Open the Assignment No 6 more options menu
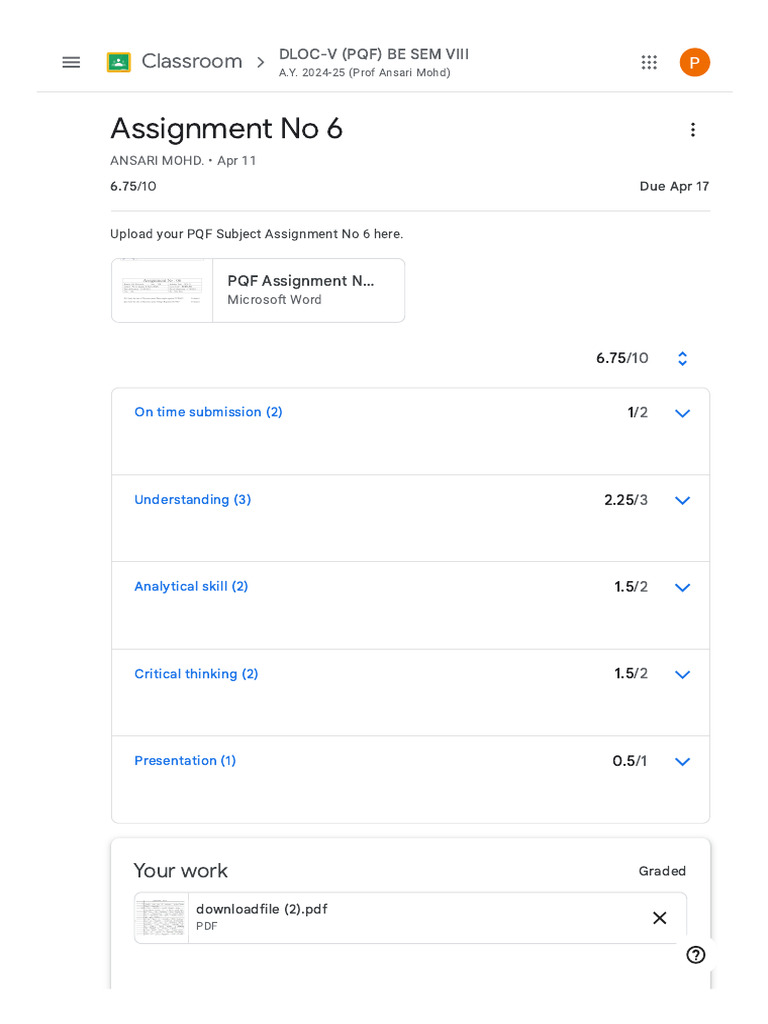Image resolution: width=768 pixels, height=1024 pixels. (693, 130)
